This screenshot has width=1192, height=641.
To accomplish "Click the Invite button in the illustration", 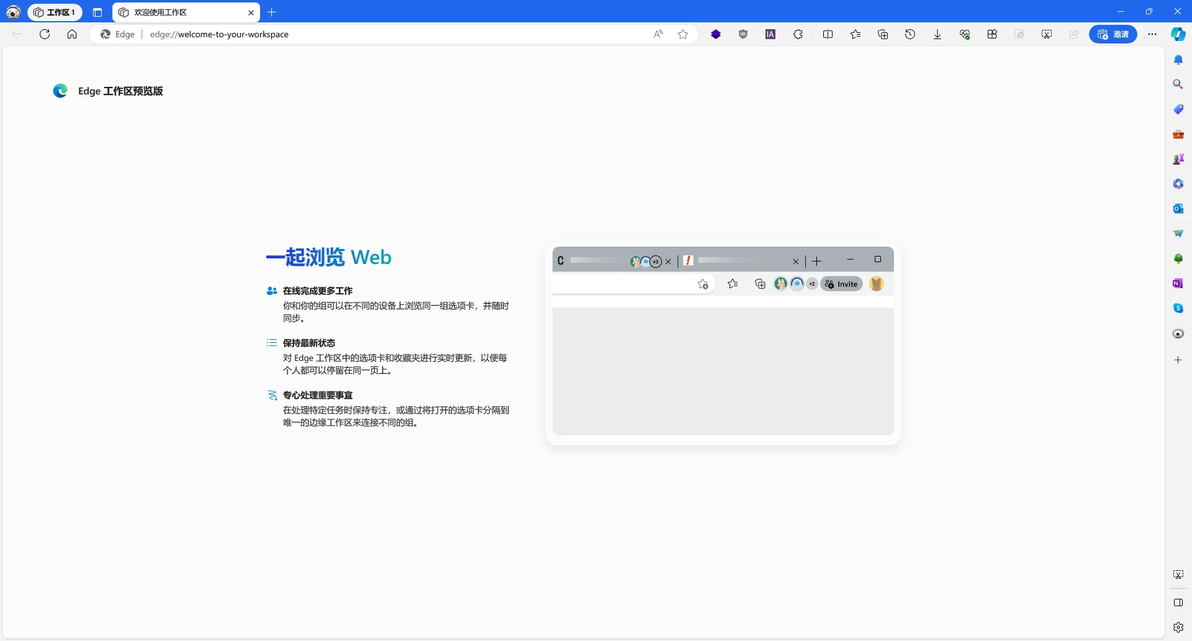I will [842, 284].
